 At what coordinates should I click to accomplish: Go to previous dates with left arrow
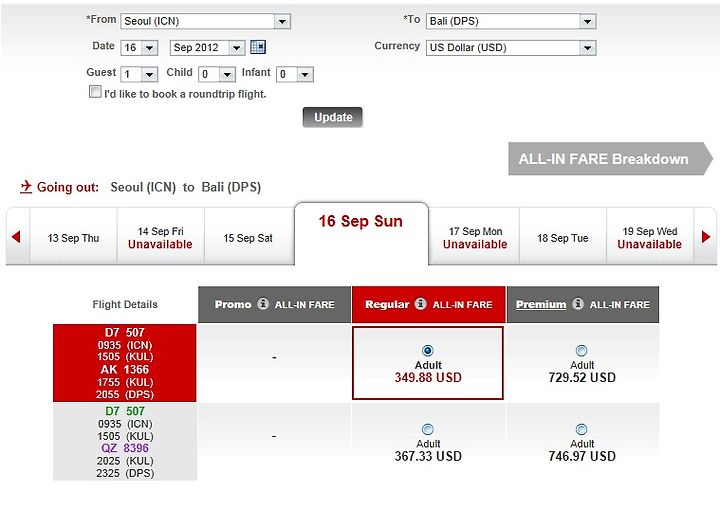(x=17, y=237)
